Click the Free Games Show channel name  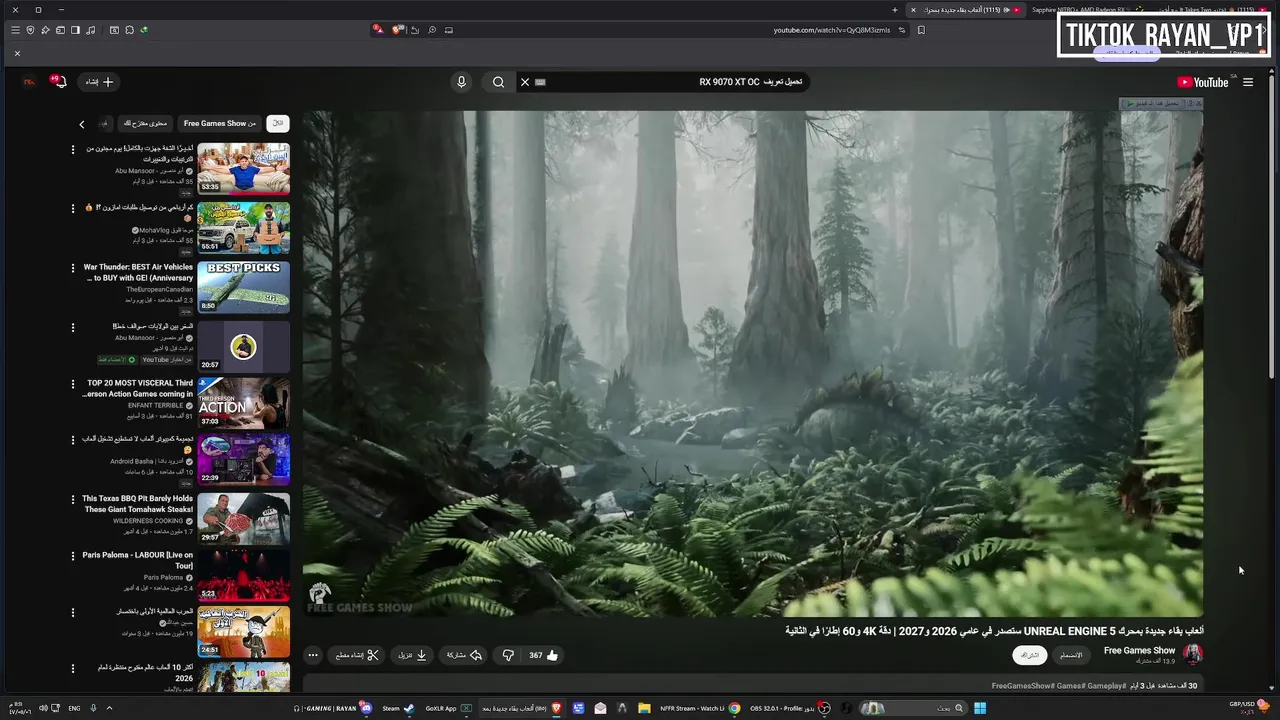coord(1139,651)
